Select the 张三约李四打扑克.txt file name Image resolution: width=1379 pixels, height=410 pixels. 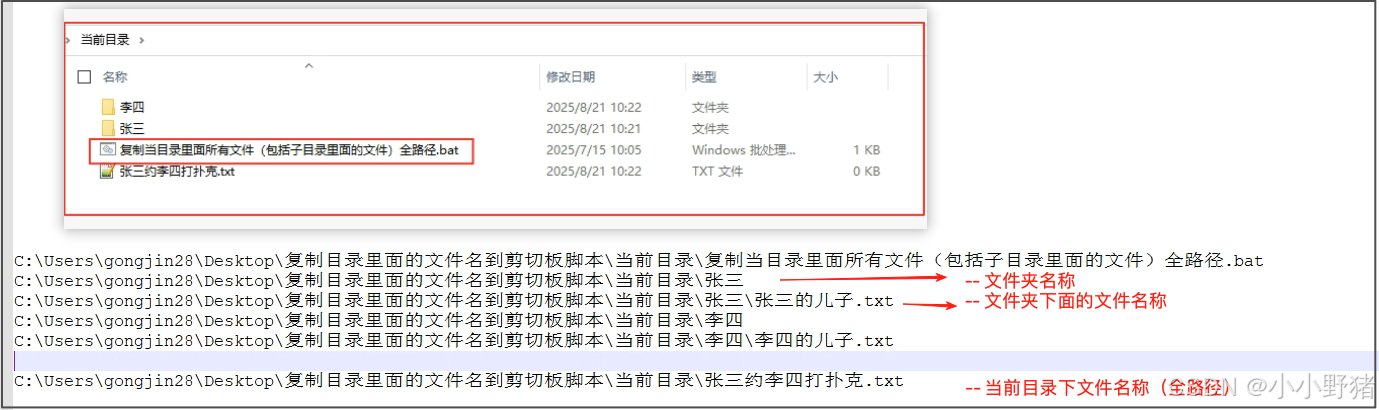(x=177, y=171)
